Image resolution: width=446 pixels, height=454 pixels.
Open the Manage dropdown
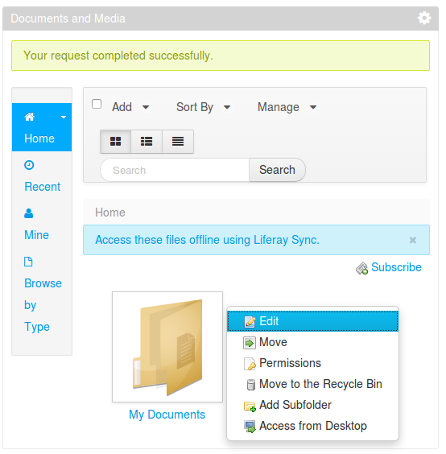(x=287, y=107)
